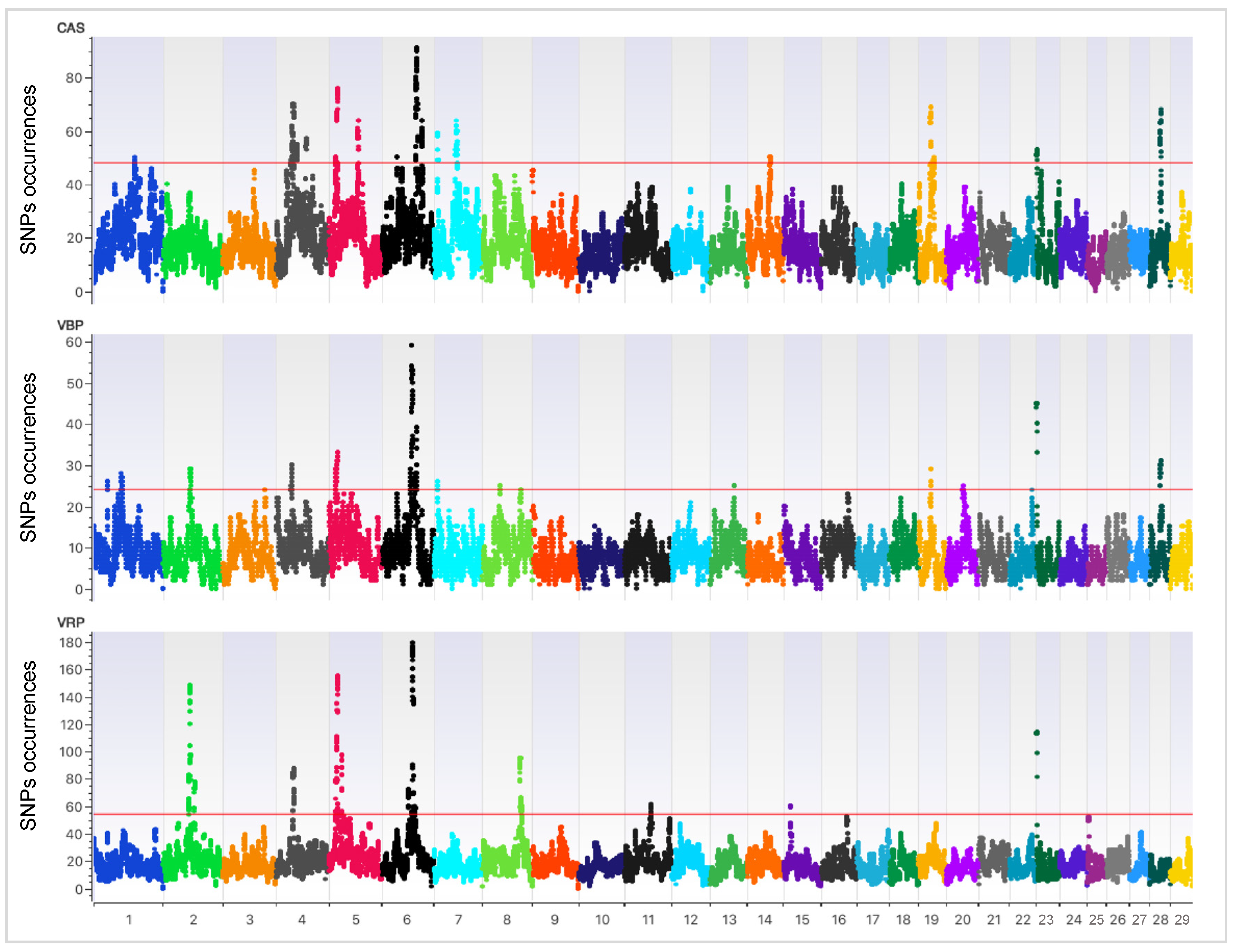Click the highest black peak in CAS panel
Image resolution: width=1238 pixels, height=952 pixels.
coord(416,50)
